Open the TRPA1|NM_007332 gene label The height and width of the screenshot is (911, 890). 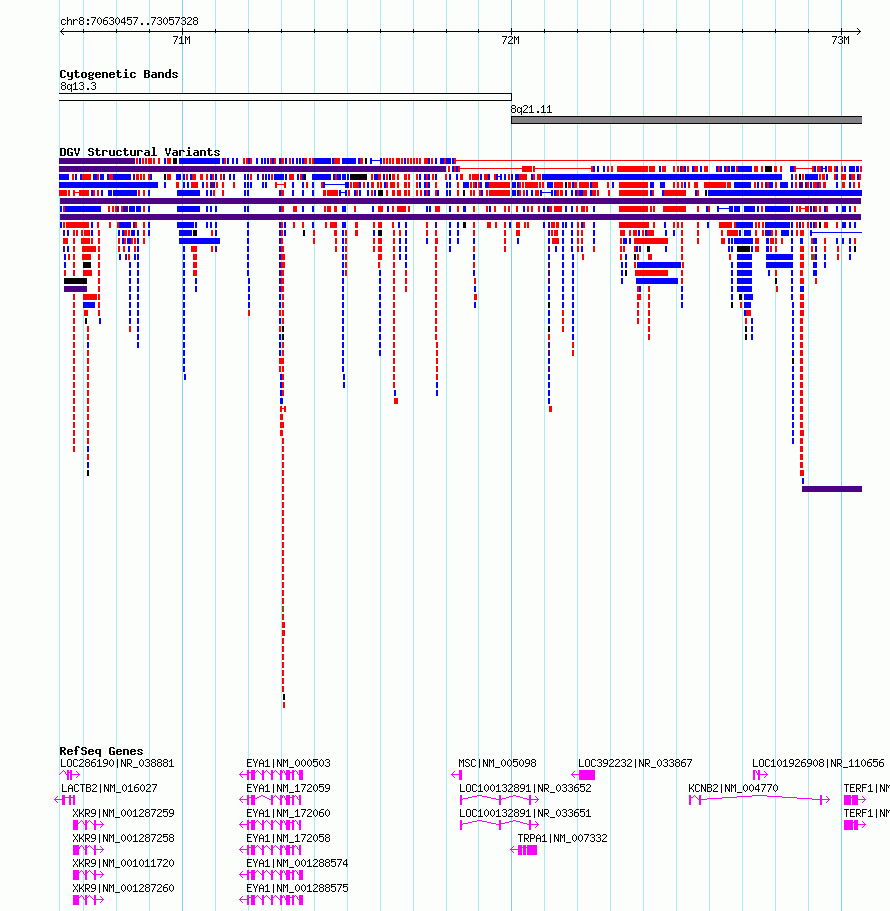click(x=562, y=838)
